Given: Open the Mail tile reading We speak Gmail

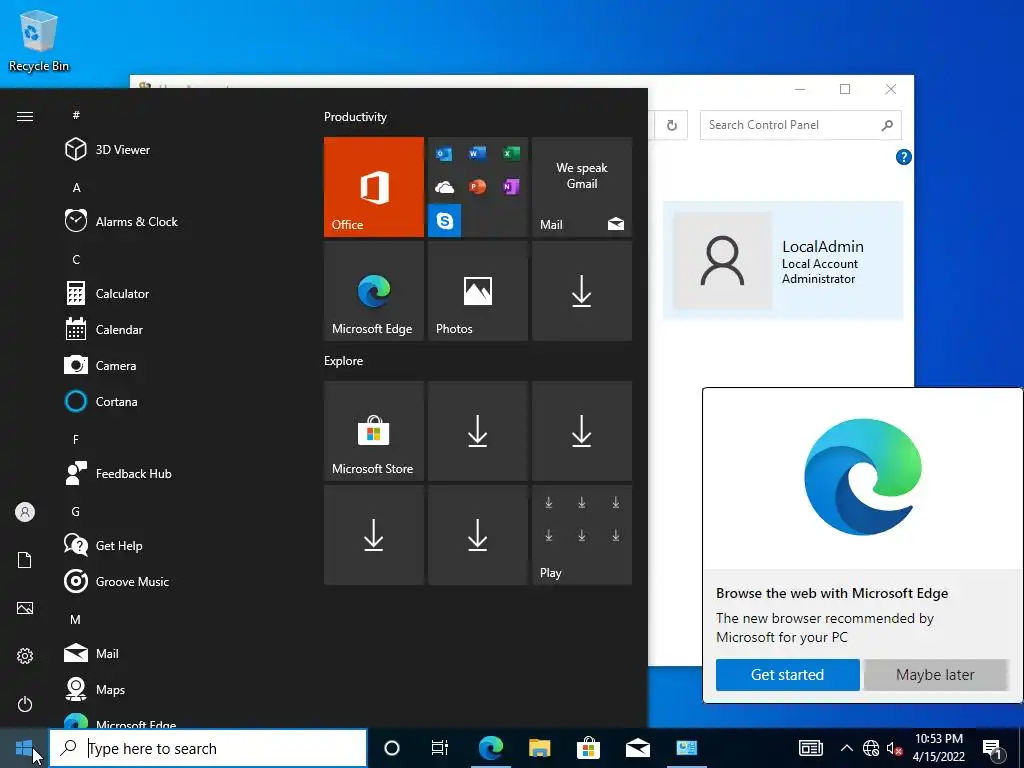Looking at the screenshot, I should coord(582,187).
